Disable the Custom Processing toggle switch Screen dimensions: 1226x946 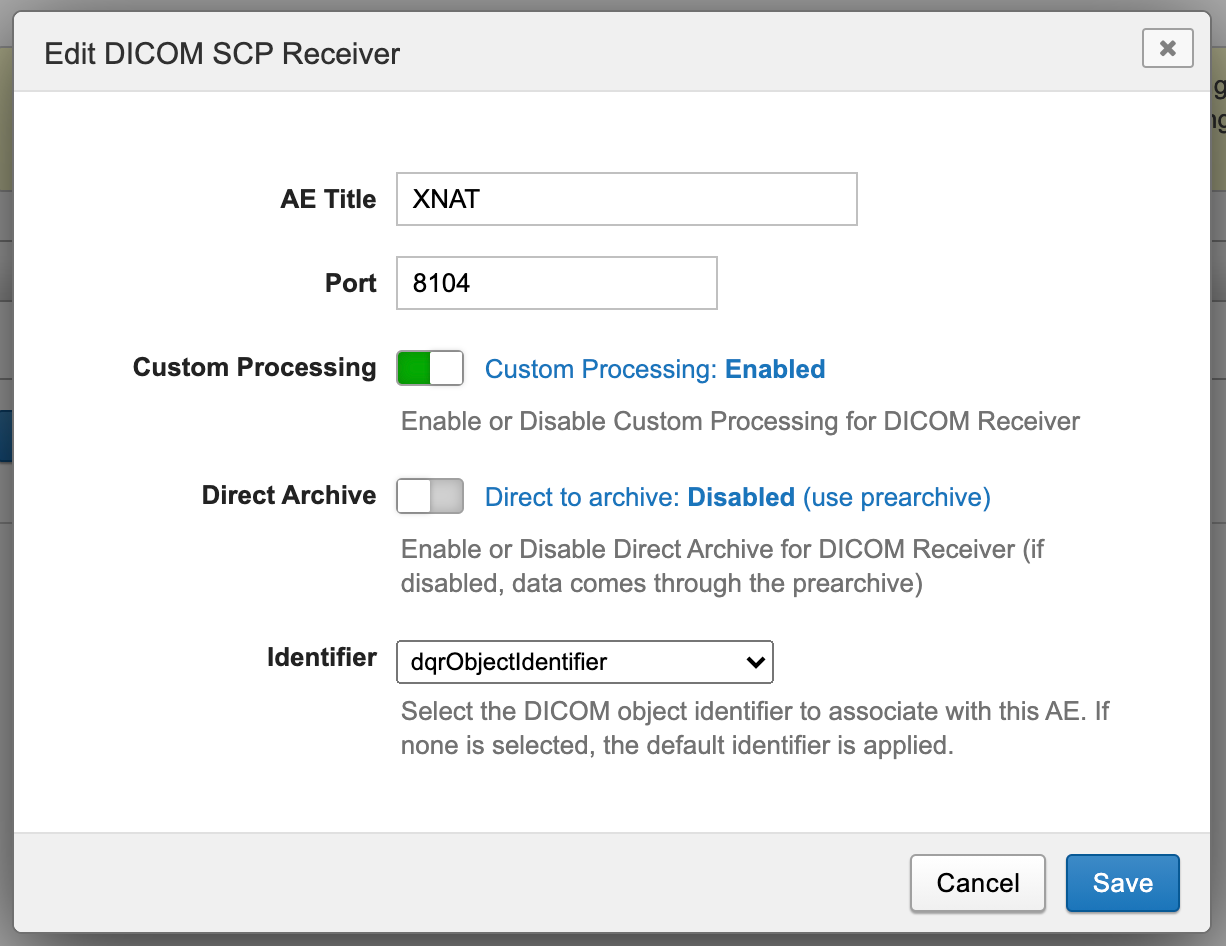click(x=430, y=368)
